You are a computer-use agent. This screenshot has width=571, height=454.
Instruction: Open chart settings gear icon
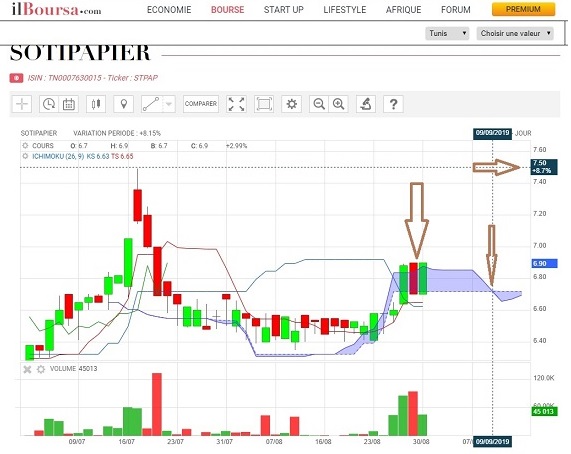pyautogui.click(x=291, y=104)
